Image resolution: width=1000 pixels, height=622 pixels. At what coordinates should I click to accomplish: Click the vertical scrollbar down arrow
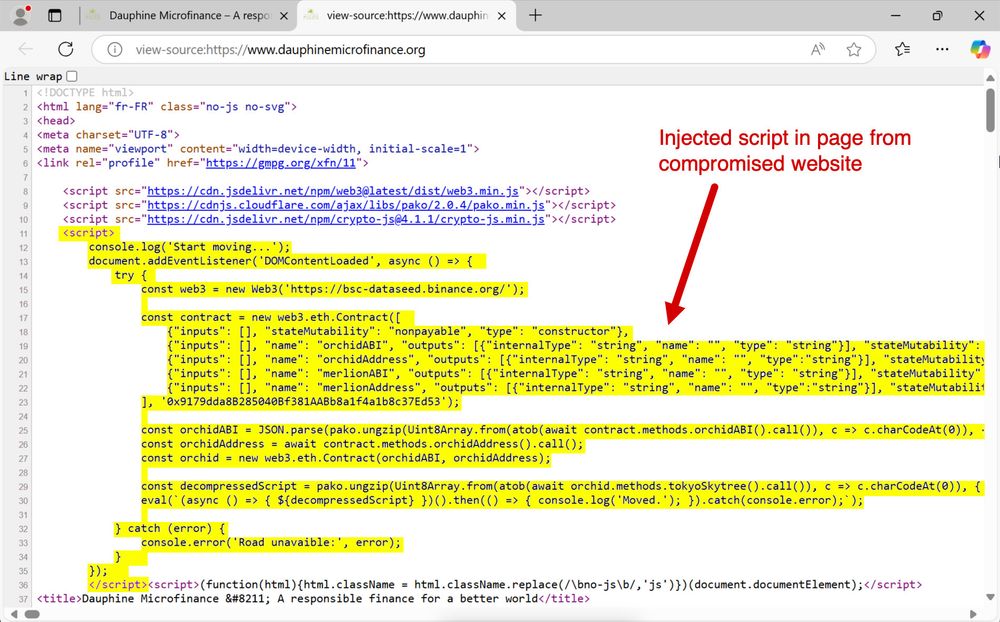point(990,598)
